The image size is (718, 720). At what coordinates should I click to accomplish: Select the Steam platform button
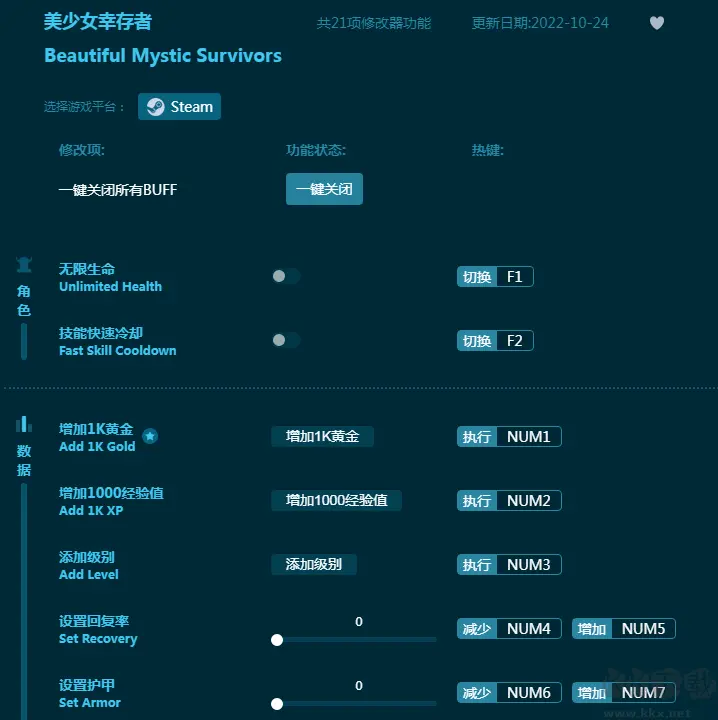[180, 107]
